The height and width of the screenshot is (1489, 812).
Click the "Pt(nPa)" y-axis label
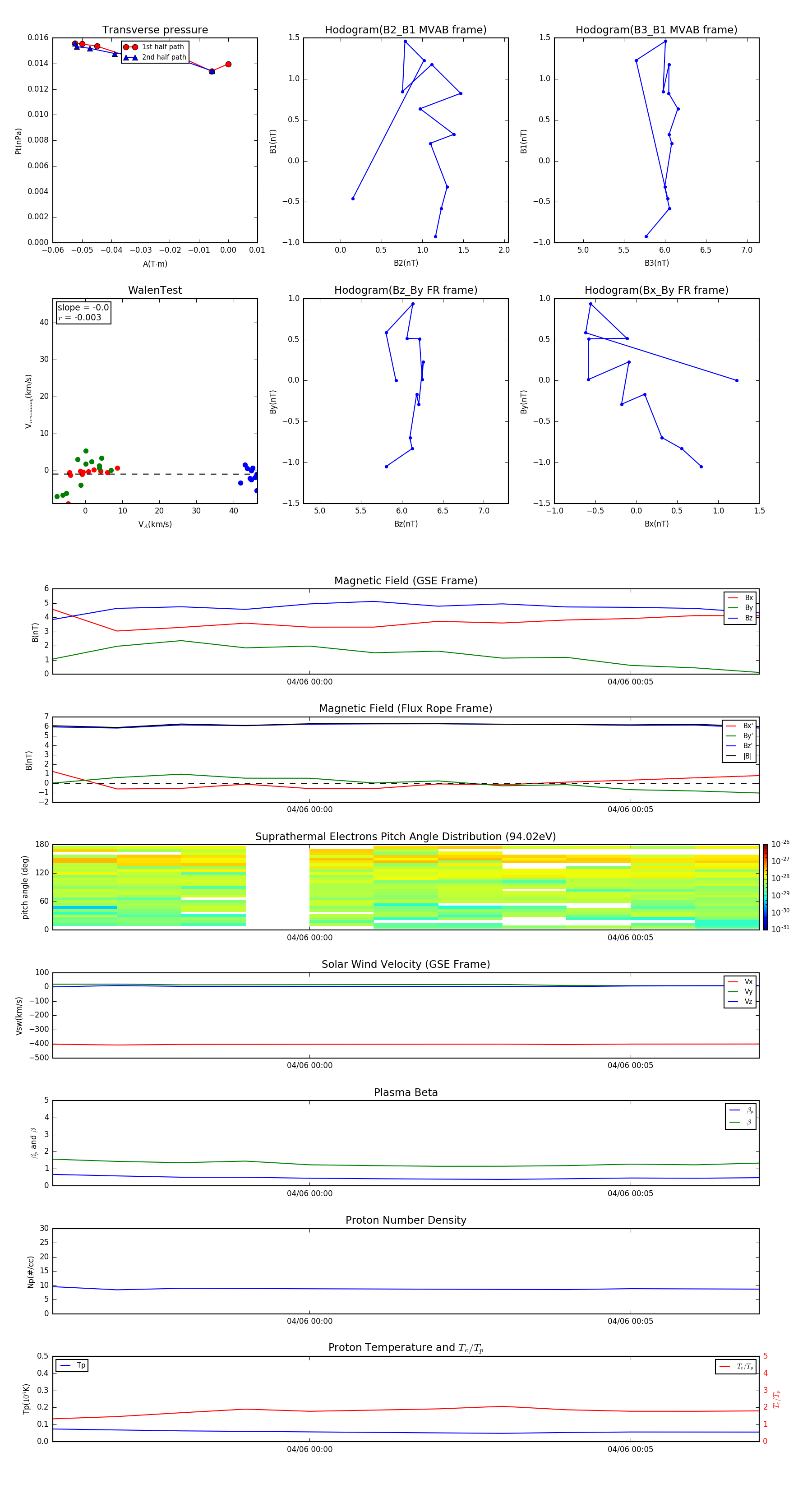tap(18, 140)
